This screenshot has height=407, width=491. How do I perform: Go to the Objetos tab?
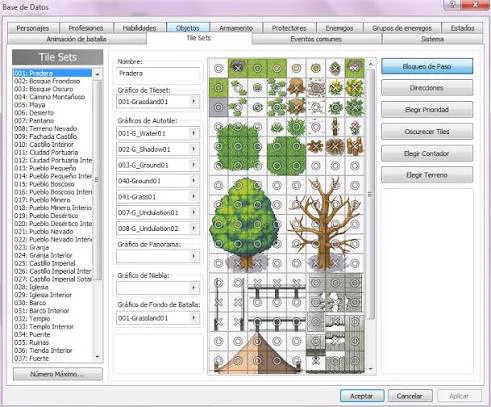tap(188, 28)
